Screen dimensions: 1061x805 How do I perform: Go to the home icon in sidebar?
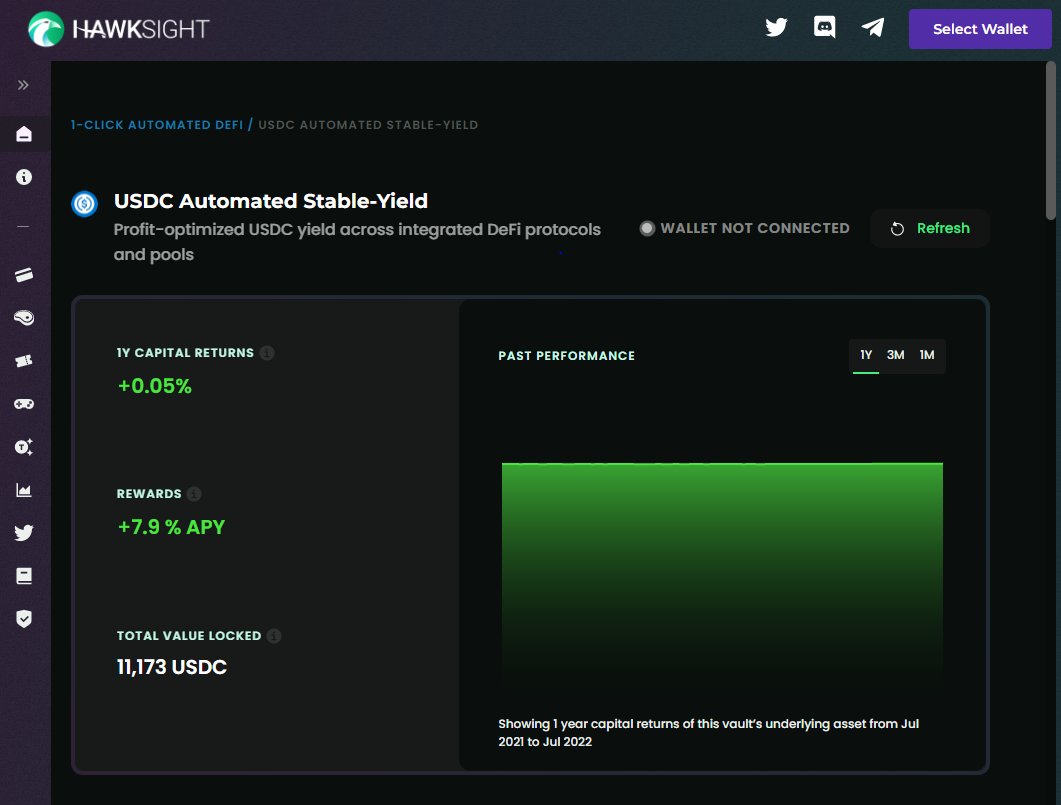coord(24,134)
